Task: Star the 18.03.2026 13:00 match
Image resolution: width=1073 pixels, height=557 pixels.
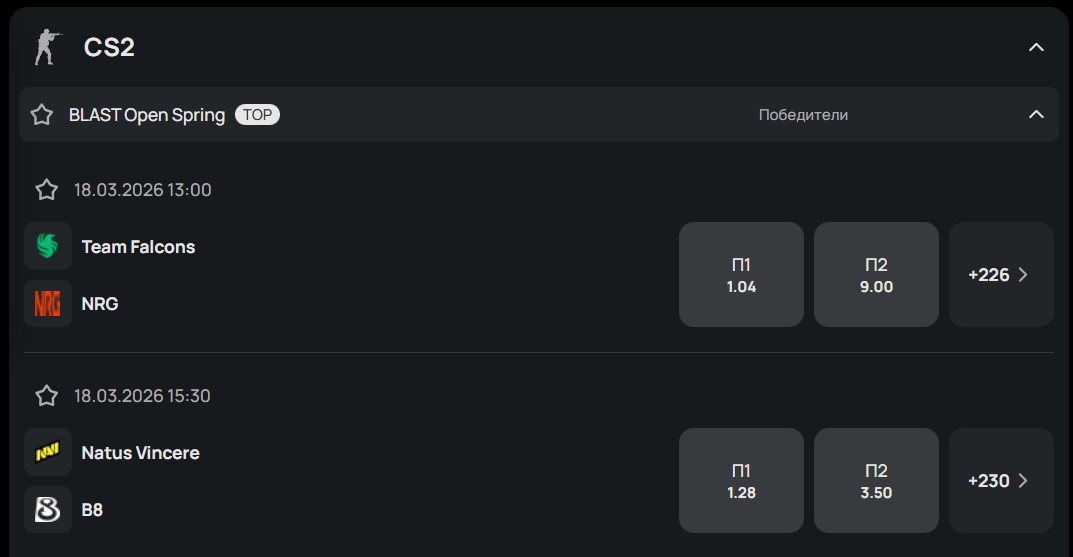Action: point(47,190)
